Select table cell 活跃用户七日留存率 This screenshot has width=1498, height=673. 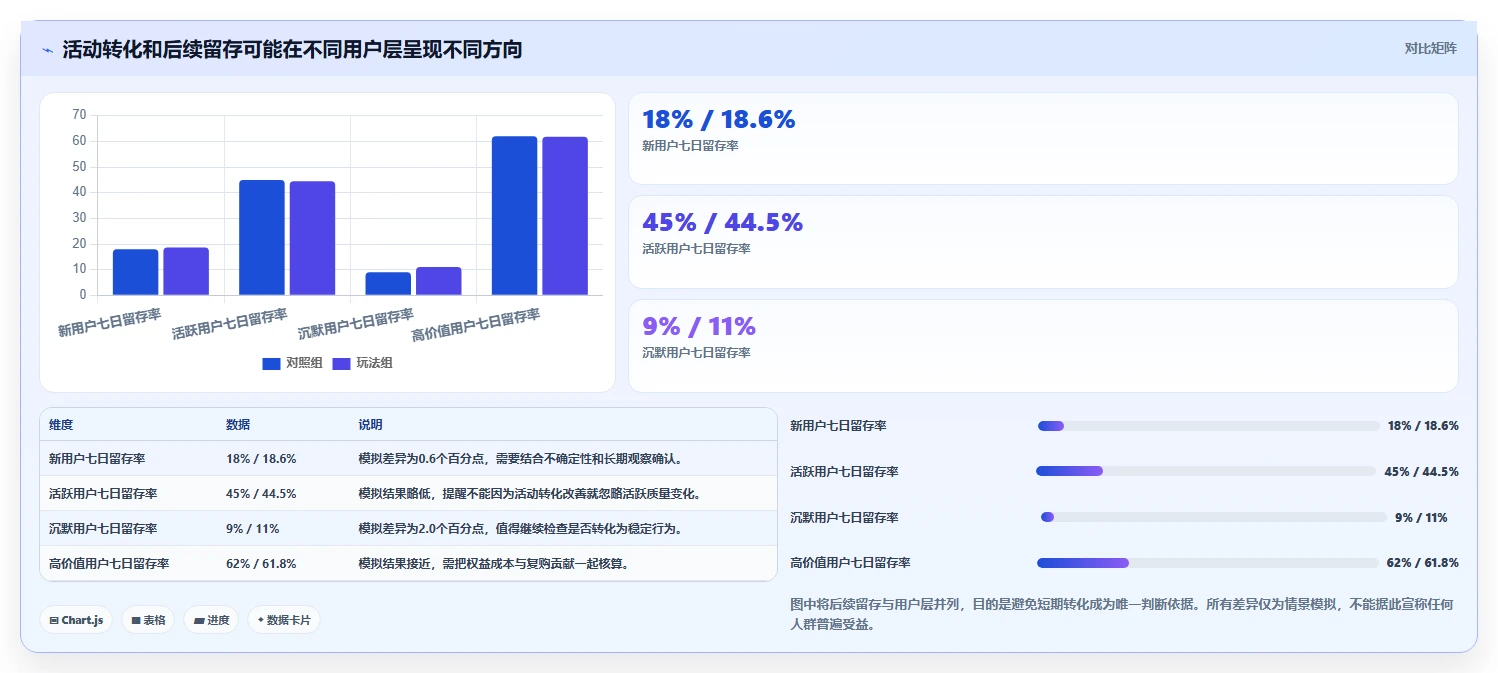pos(103,494)
